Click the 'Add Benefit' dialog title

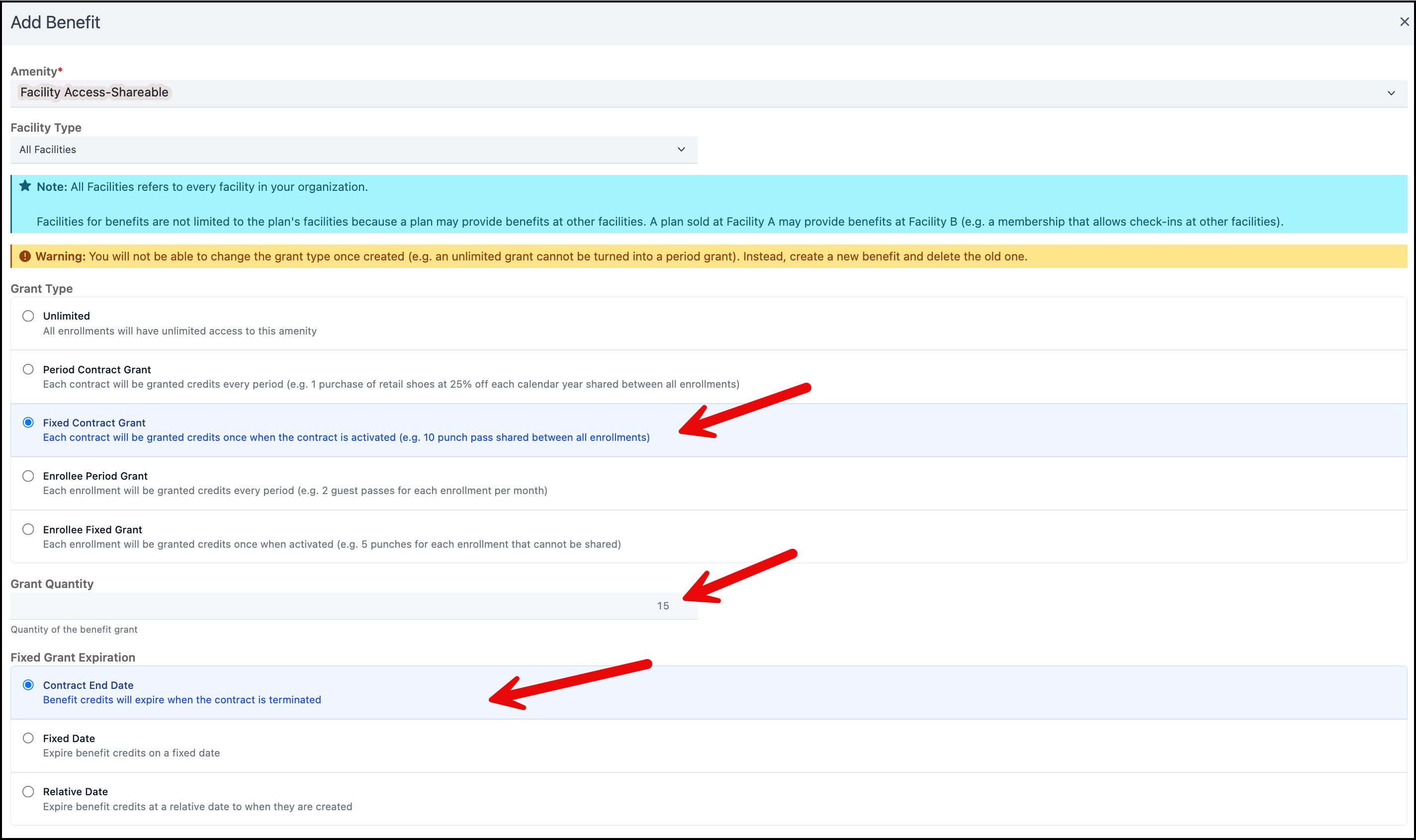point(56,22)
